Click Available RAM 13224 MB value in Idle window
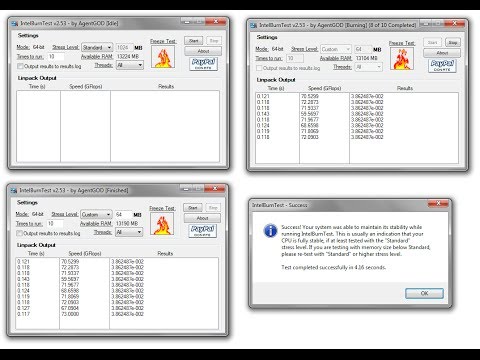 point(128,57)
